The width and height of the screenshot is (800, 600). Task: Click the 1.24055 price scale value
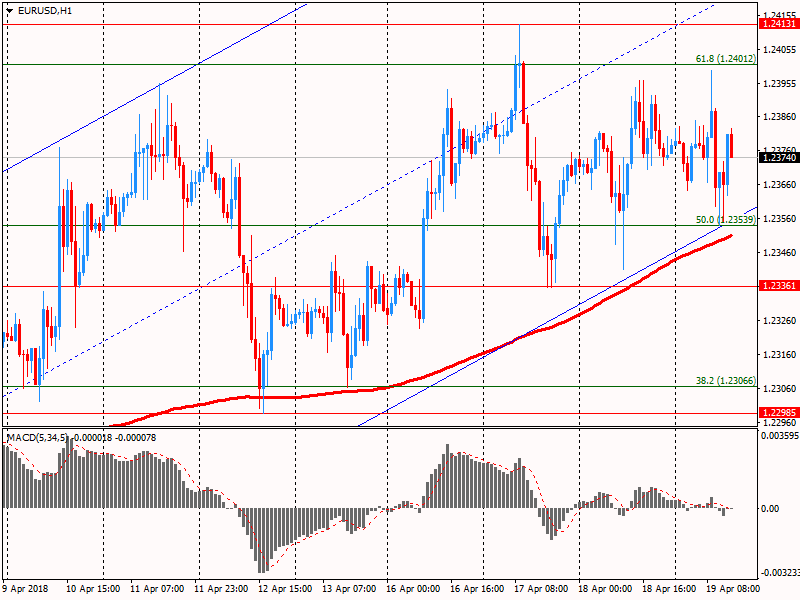tap(780, 49)
